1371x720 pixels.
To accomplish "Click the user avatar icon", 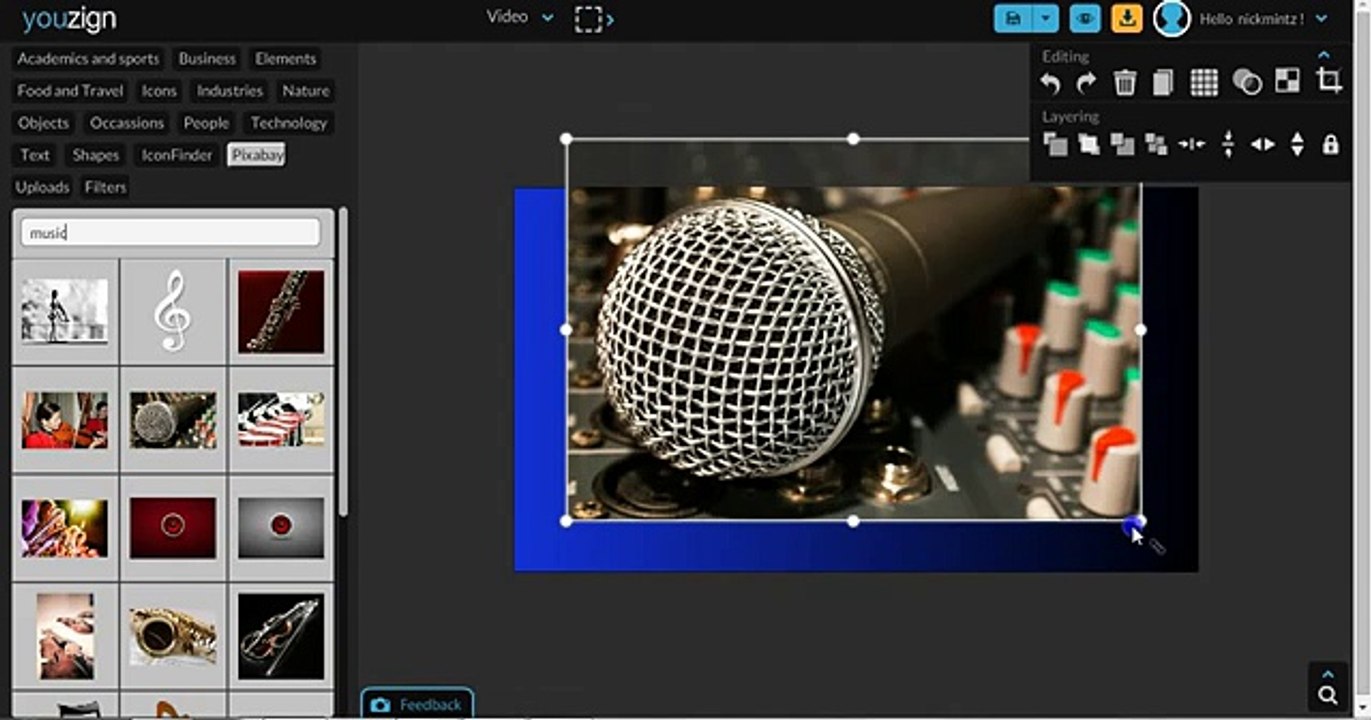I will point(1172,18).
